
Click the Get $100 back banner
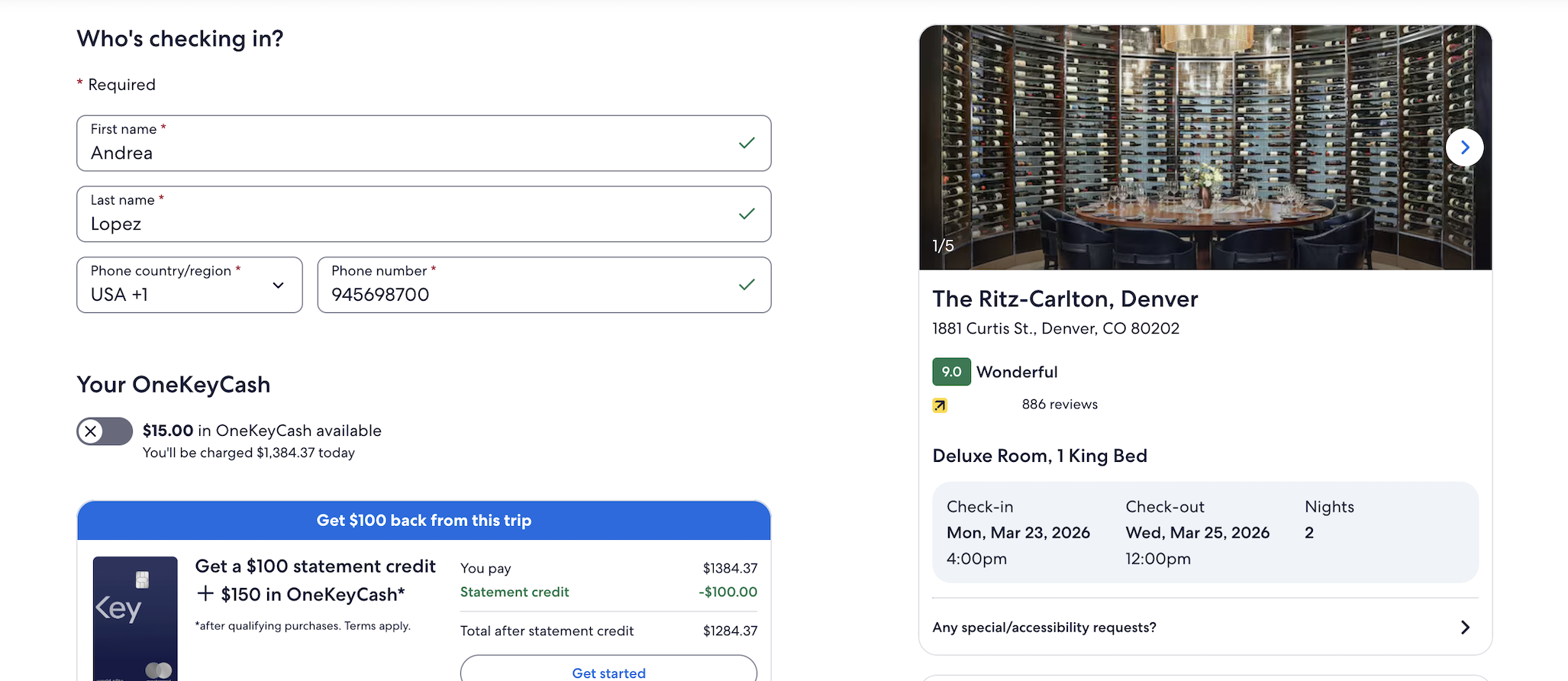(424, 521)
